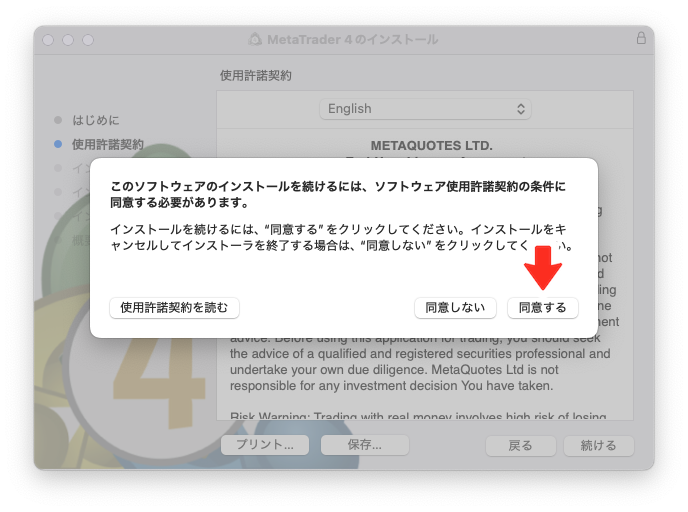The image size is (688, 512).
Task: Click the 続ける (Continue) button
Action: tap(598, 446)
